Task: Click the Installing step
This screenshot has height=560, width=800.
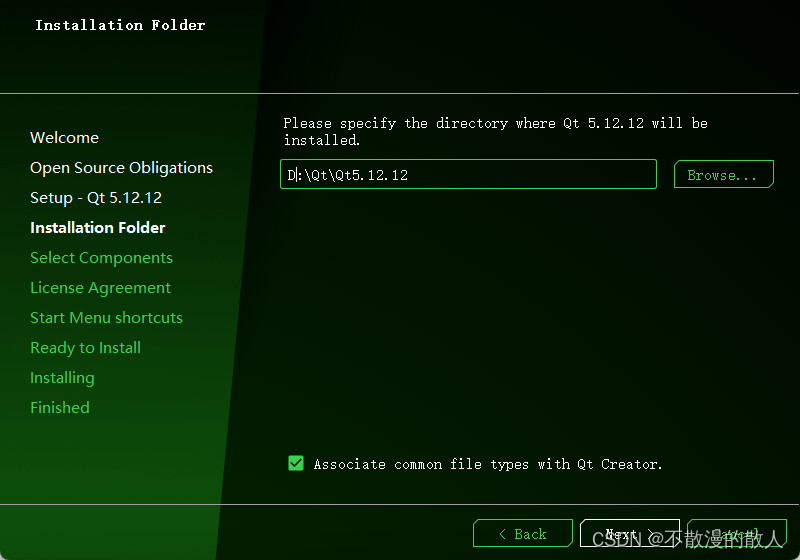Action: point(62,378)
